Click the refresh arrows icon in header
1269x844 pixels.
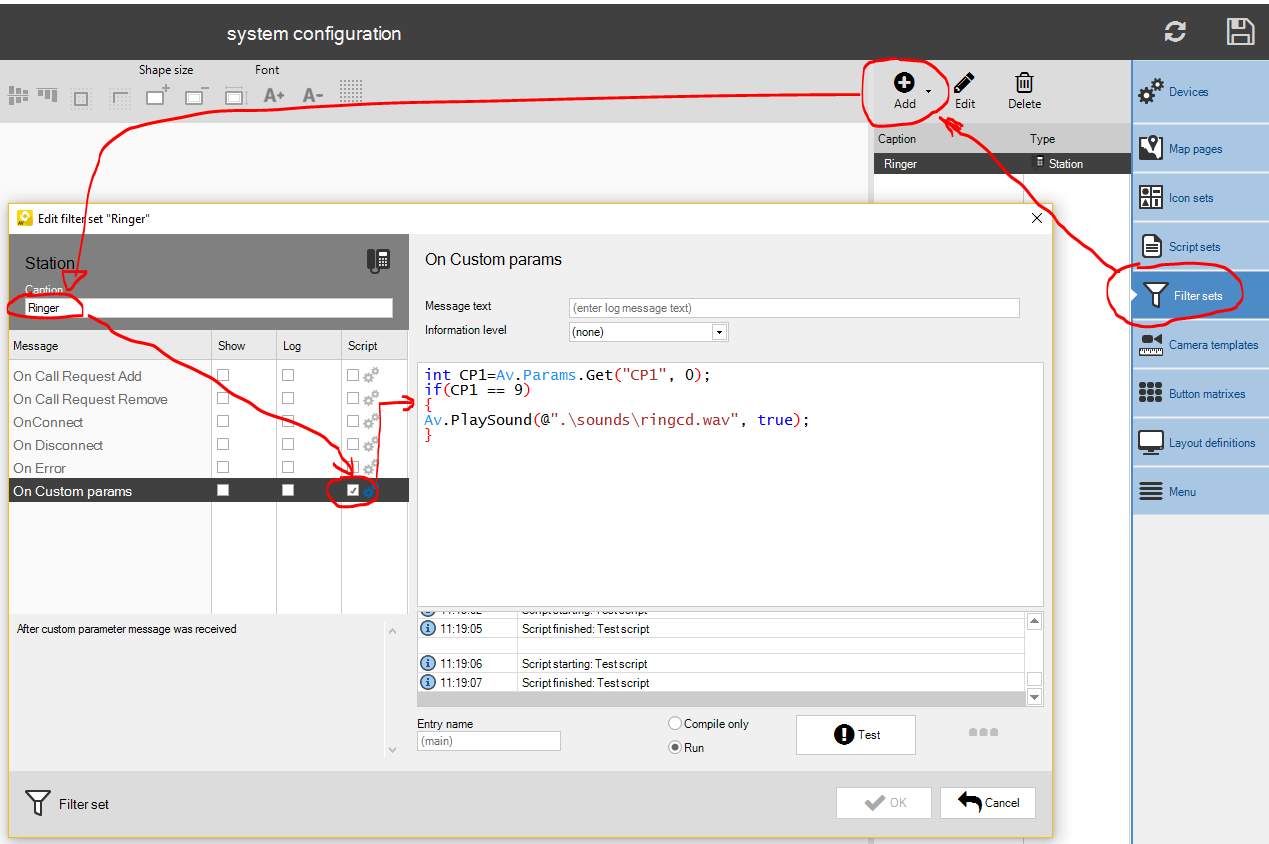pos(1175,32)
